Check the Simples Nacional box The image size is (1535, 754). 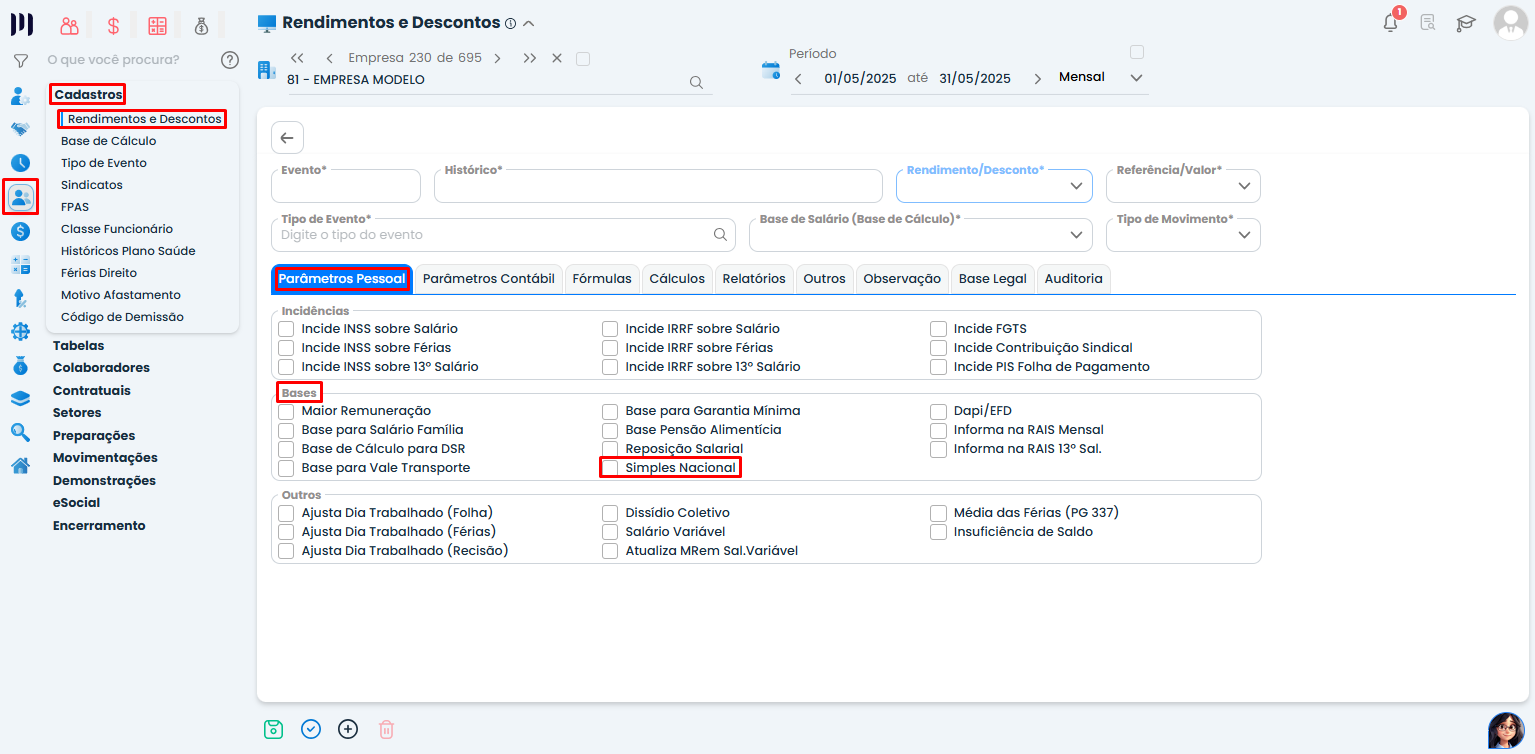(610, 468)
